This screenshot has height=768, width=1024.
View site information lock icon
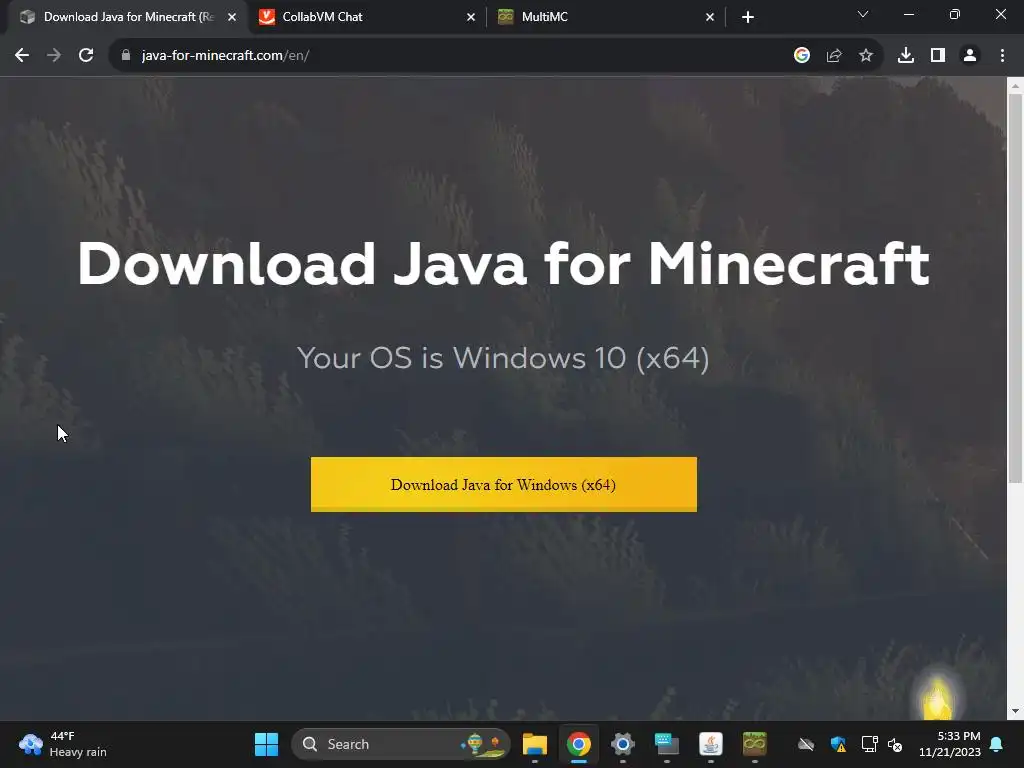coord(126,56)
